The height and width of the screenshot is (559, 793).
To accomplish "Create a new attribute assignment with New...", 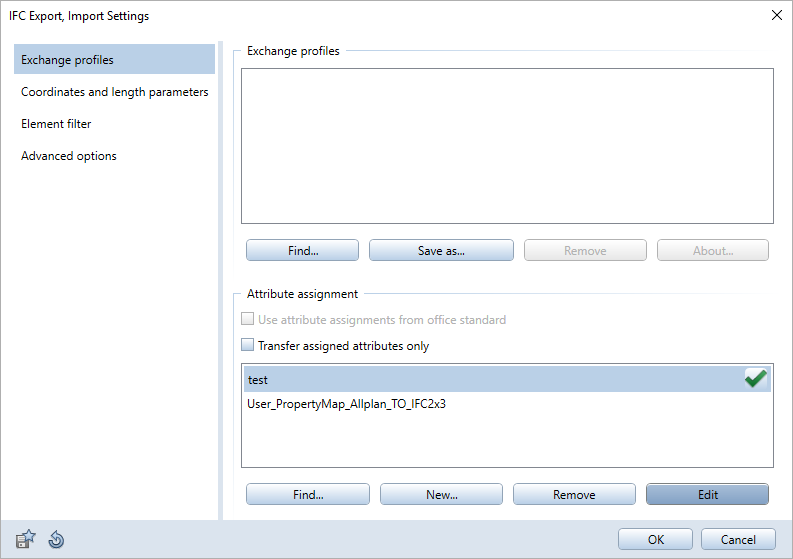I will point(441,495).
